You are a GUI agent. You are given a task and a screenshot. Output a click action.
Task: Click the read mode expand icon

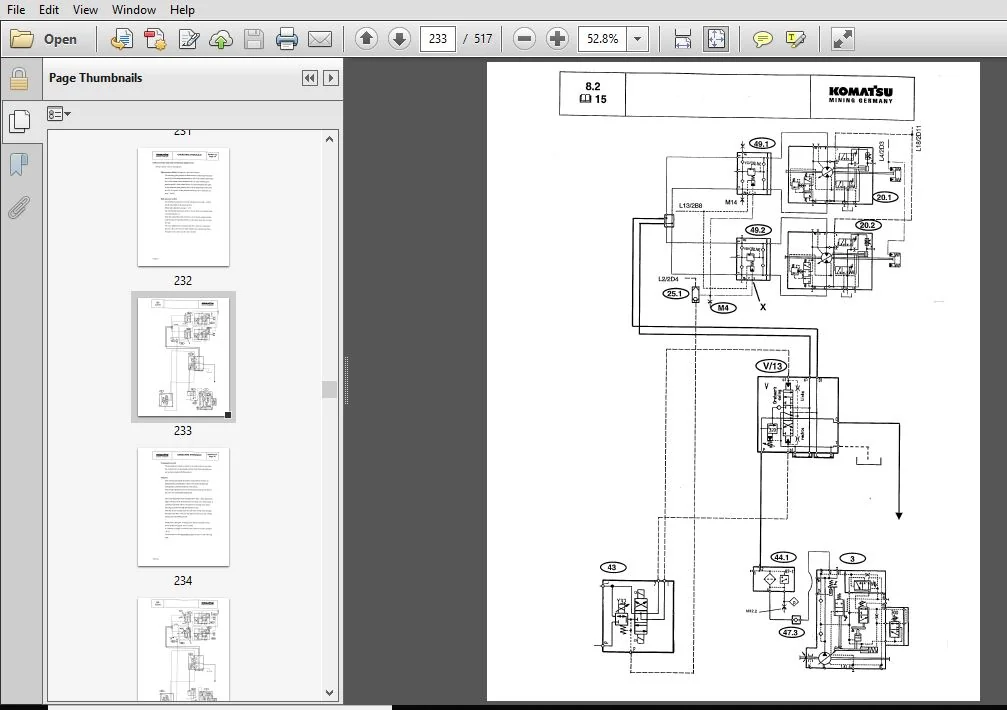[x=842, y=39]
